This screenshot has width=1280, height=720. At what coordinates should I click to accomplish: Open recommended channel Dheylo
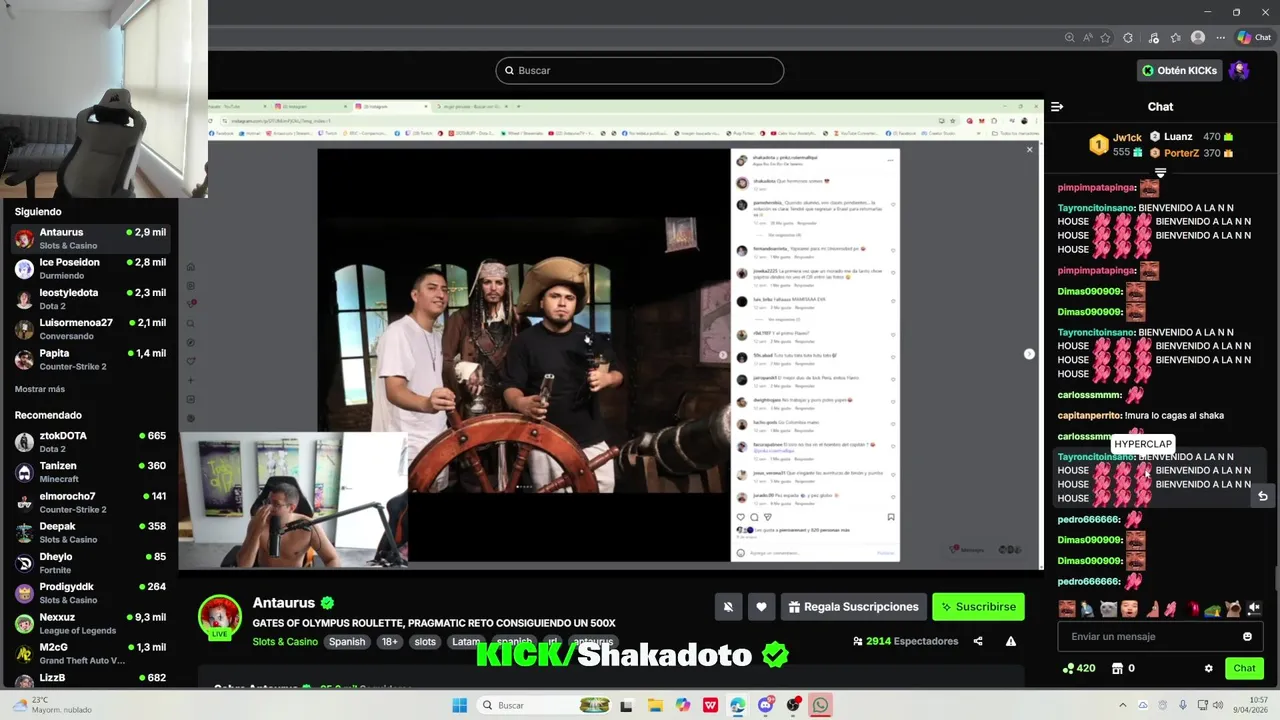coord(90,563)
